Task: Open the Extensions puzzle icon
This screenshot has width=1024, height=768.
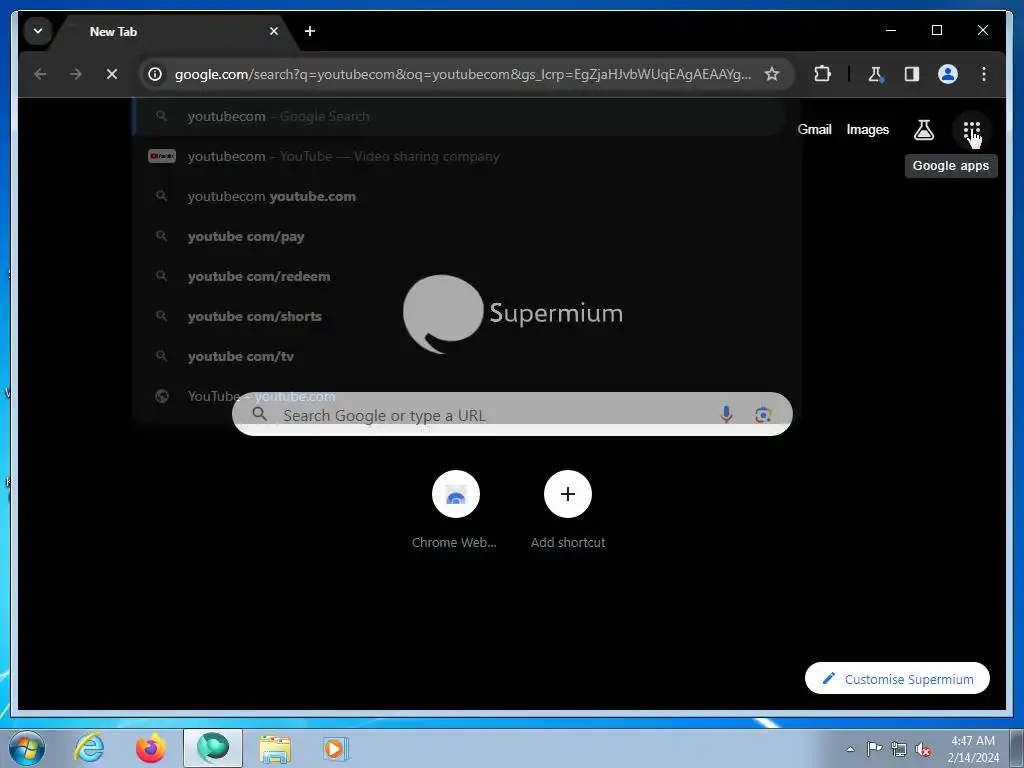Action: tap(822, 74)
